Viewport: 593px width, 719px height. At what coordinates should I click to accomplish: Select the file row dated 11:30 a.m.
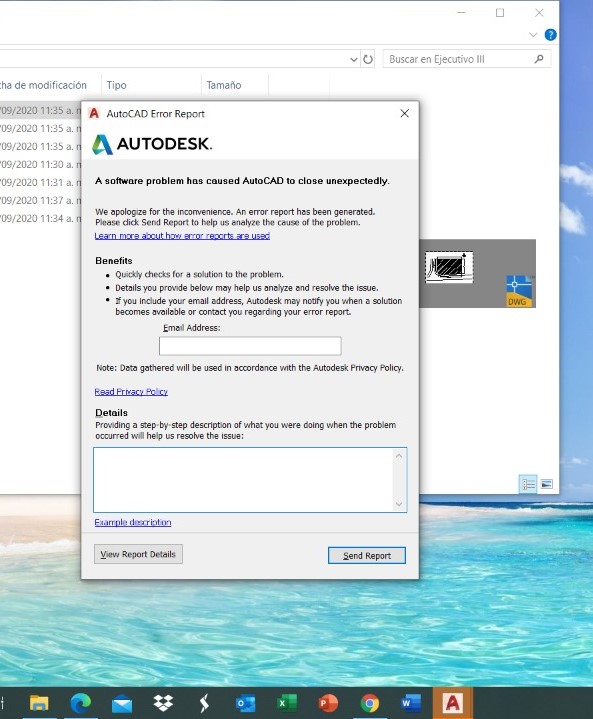tap(40, 164)
